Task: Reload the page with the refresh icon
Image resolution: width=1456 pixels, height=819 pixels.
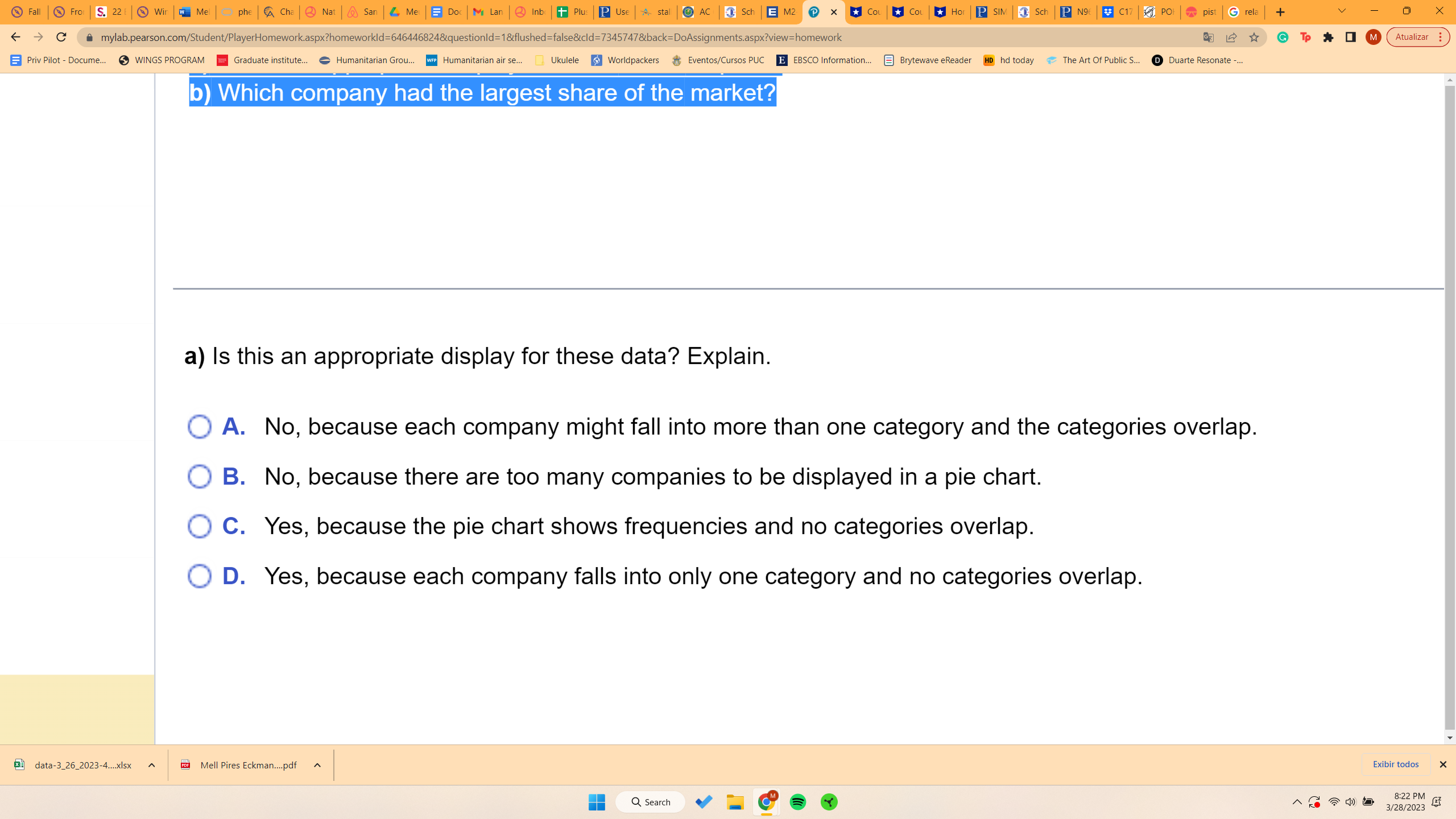Action: (x=61, y=37)
